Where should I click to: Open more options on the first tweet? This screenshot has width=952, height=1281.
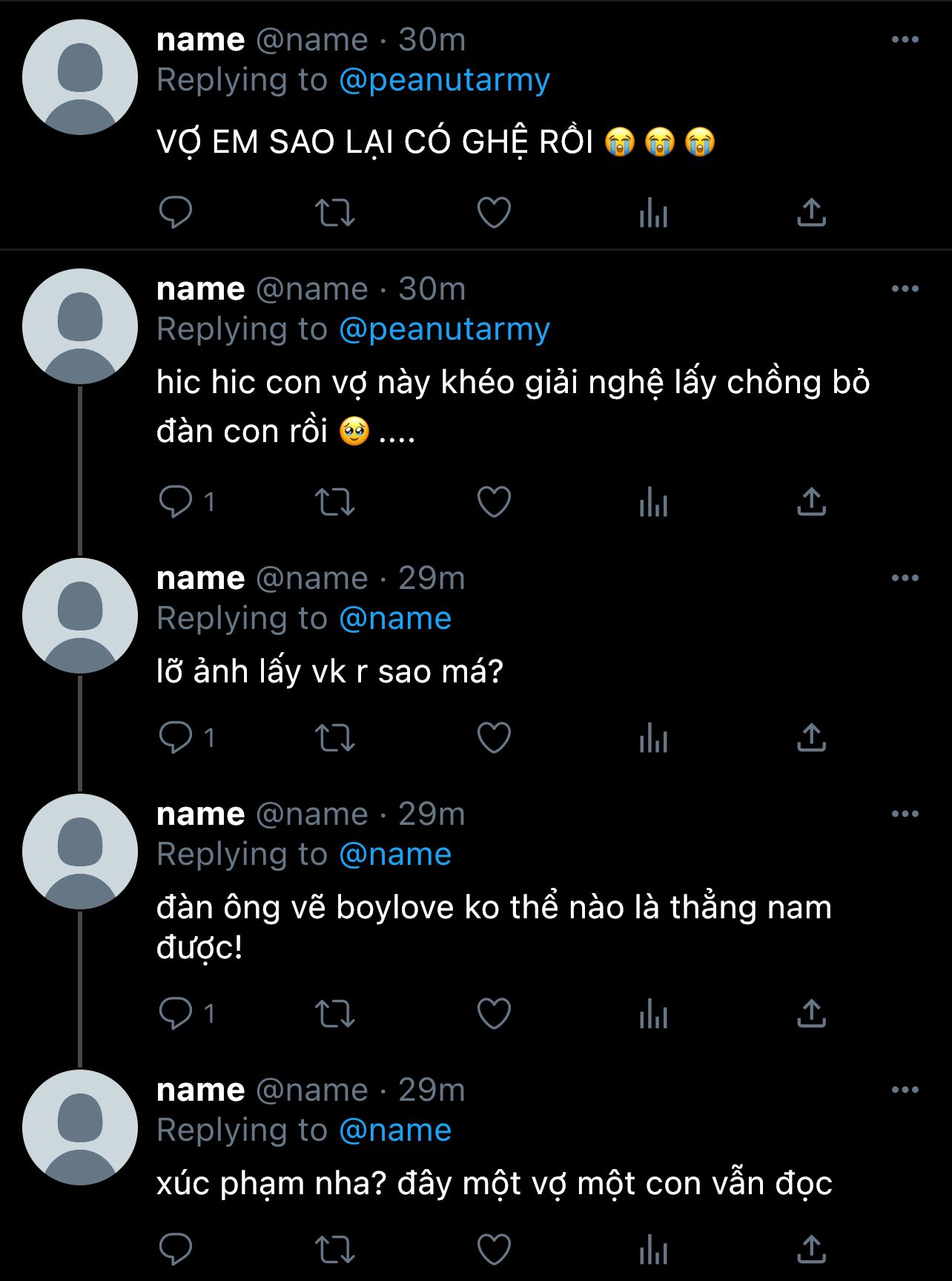click(x=905, y=40)
